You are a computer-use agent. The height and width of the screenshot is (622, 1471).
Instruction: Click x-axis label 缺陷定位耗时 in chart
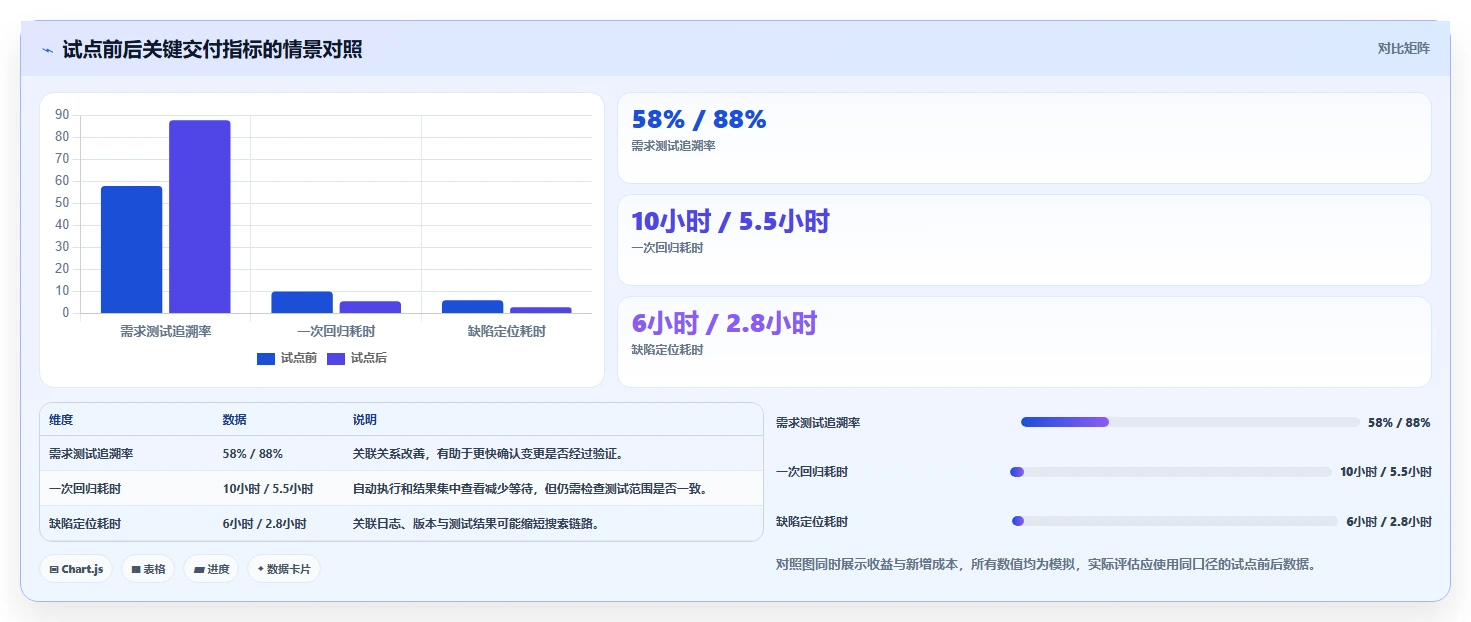[x=507, y=331]
